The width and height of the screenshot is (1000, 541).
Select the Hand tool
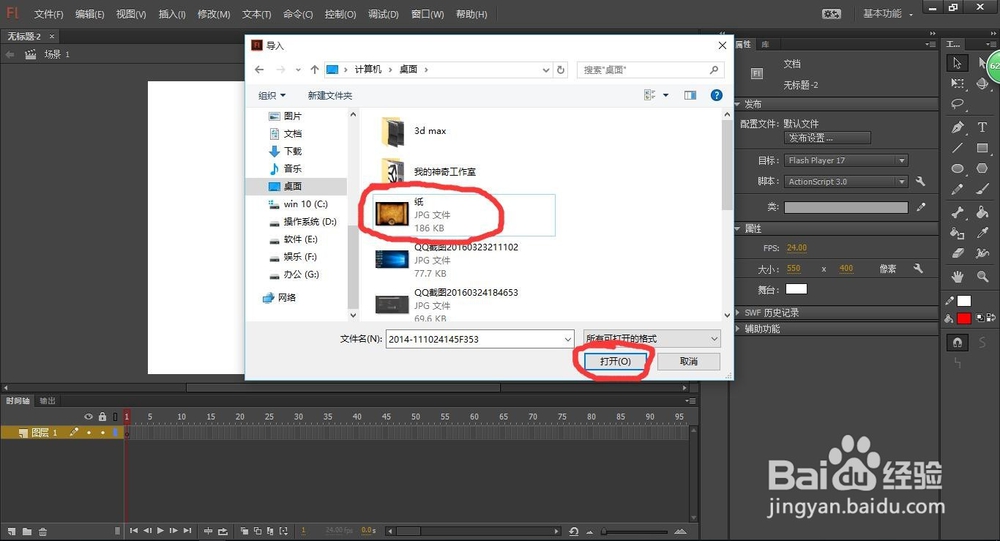(957, 276)
